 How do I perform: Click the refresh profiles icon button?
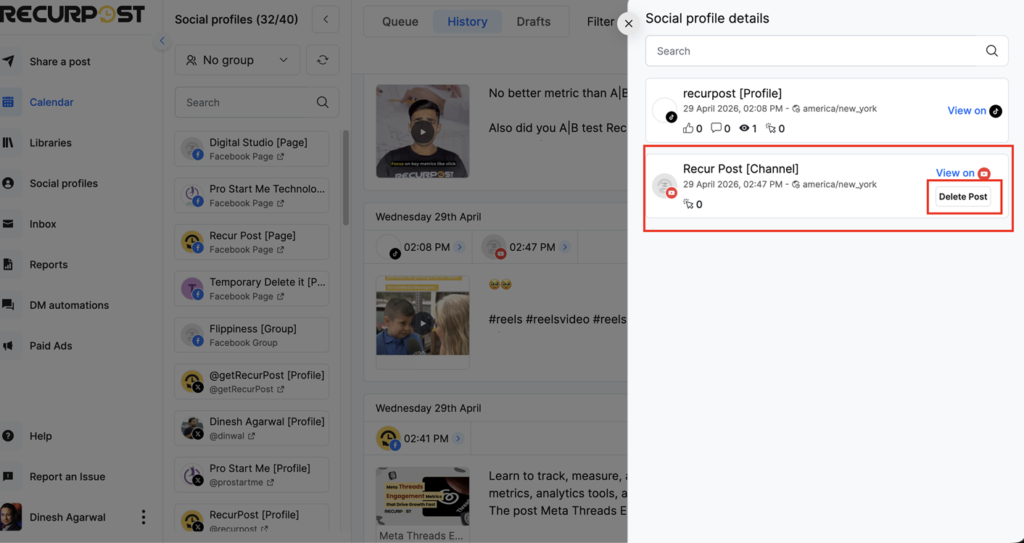(x=323, y=60)
